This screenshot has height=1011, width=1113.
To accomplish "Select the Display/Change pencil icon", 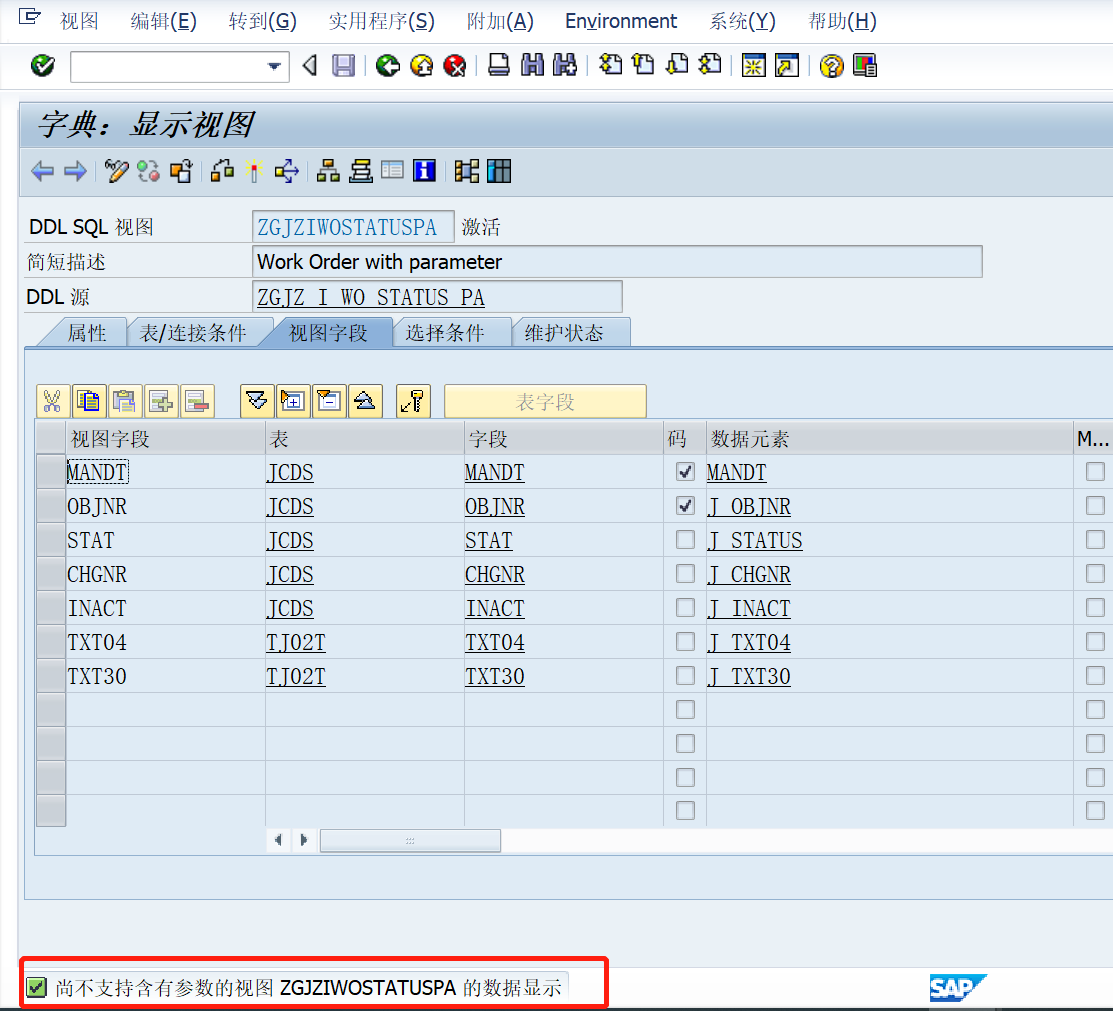I will point(117,171).
